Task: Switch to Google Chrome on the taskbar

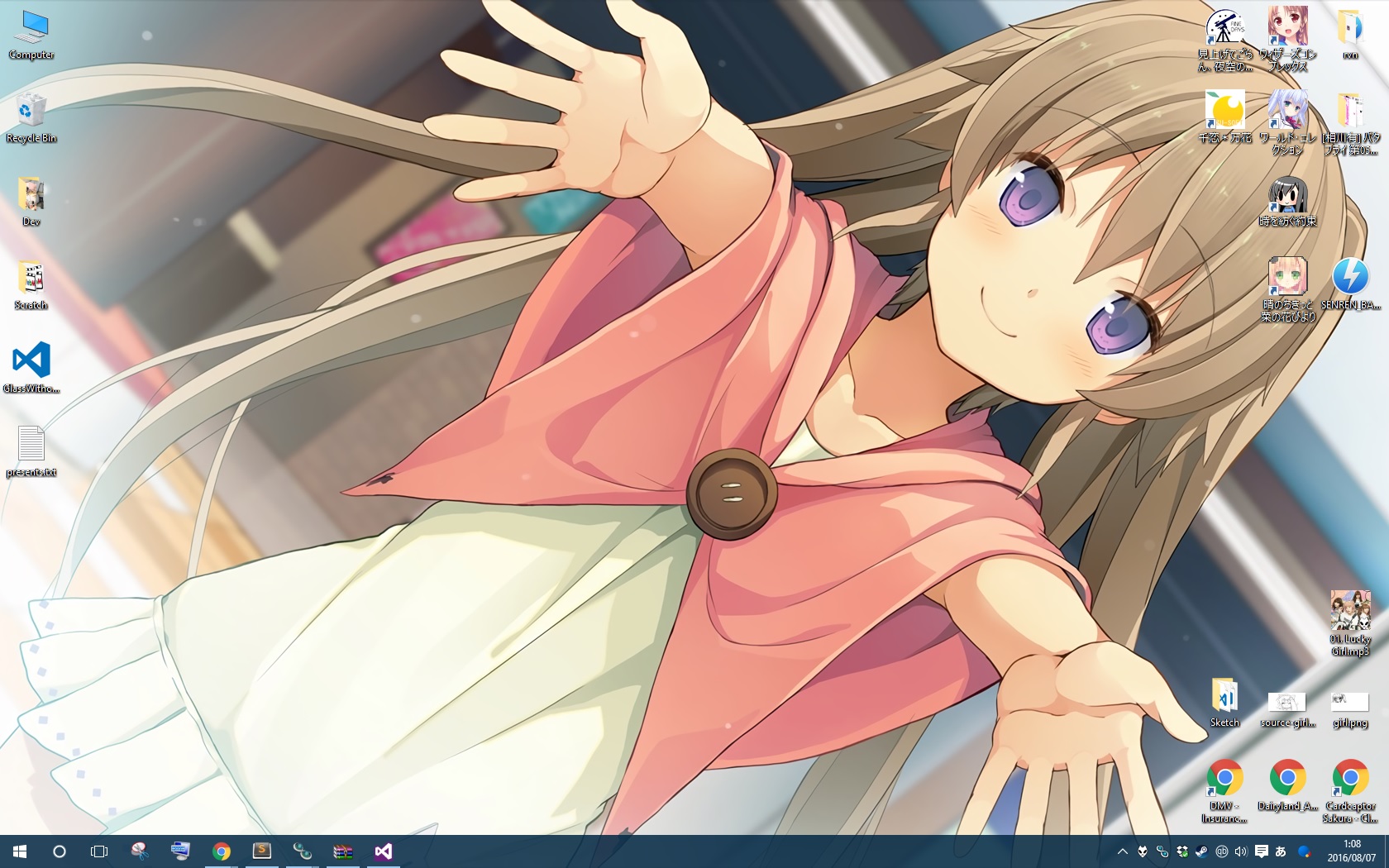Action: (221, 851)
